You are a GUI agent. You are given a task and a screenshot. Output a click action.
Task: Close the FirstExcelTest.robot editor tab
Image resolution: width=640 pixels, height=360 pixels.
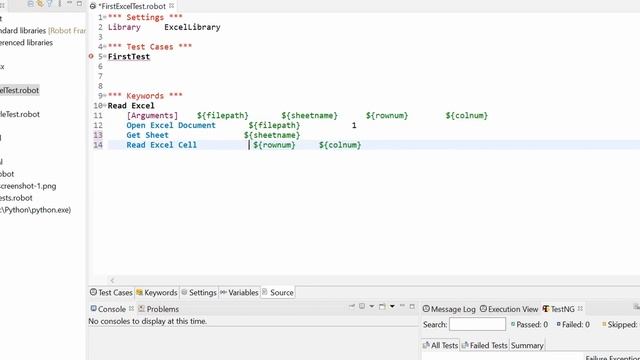pos(171,6)
